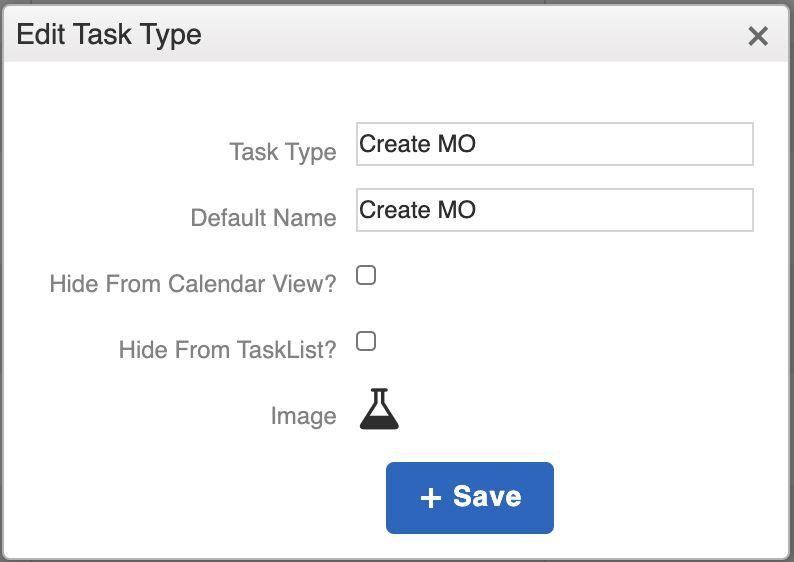Click the "Hide From Calendar View?" label
794x562 pixels.
click(x=192, y=284)
